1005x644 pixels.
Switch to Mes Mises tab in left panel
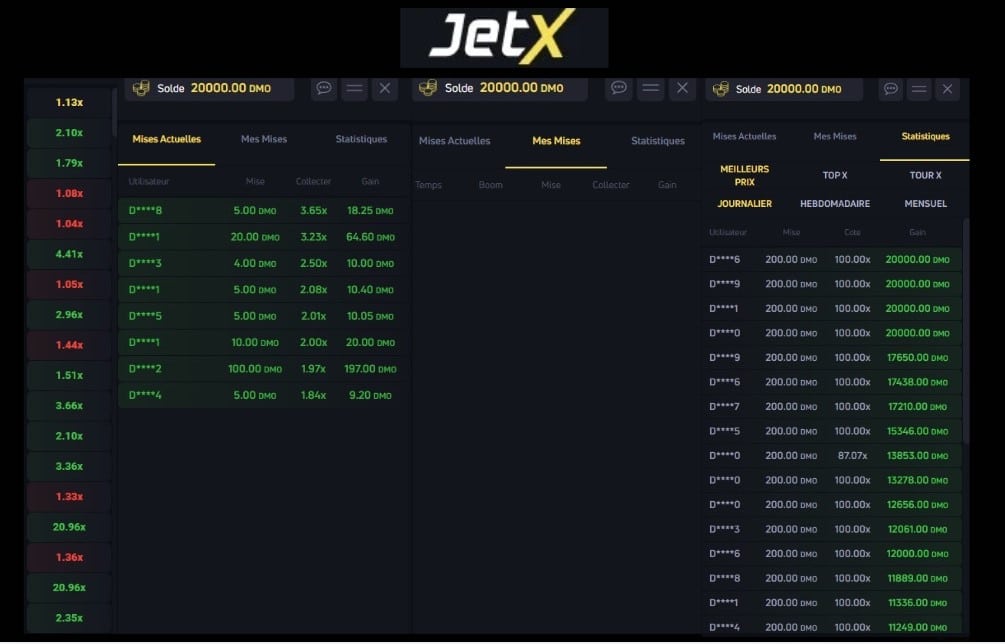(x=264, y=139)
